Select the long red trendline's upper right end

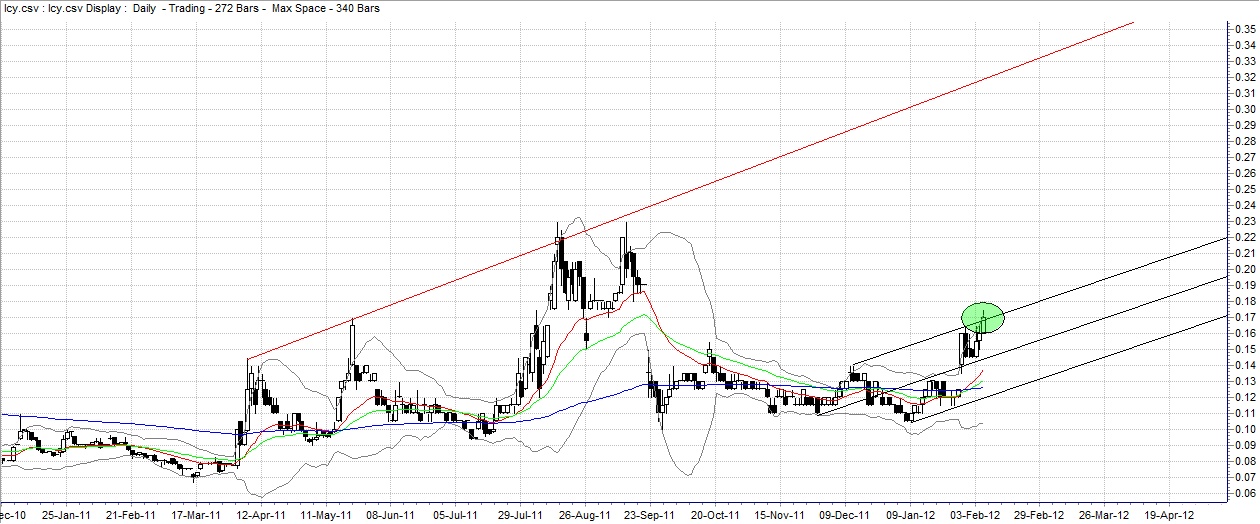pyautogui.click(x=1133, y=22)
